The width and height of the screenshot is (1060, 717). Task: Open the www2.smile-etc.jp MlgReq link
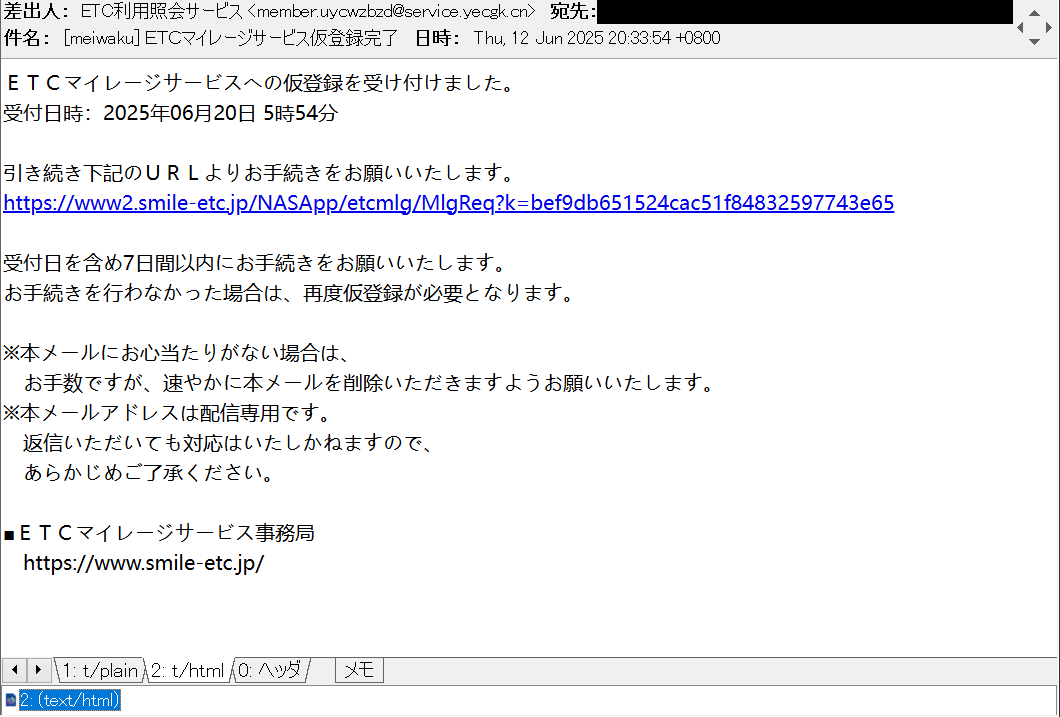click(x=449, y=203)
